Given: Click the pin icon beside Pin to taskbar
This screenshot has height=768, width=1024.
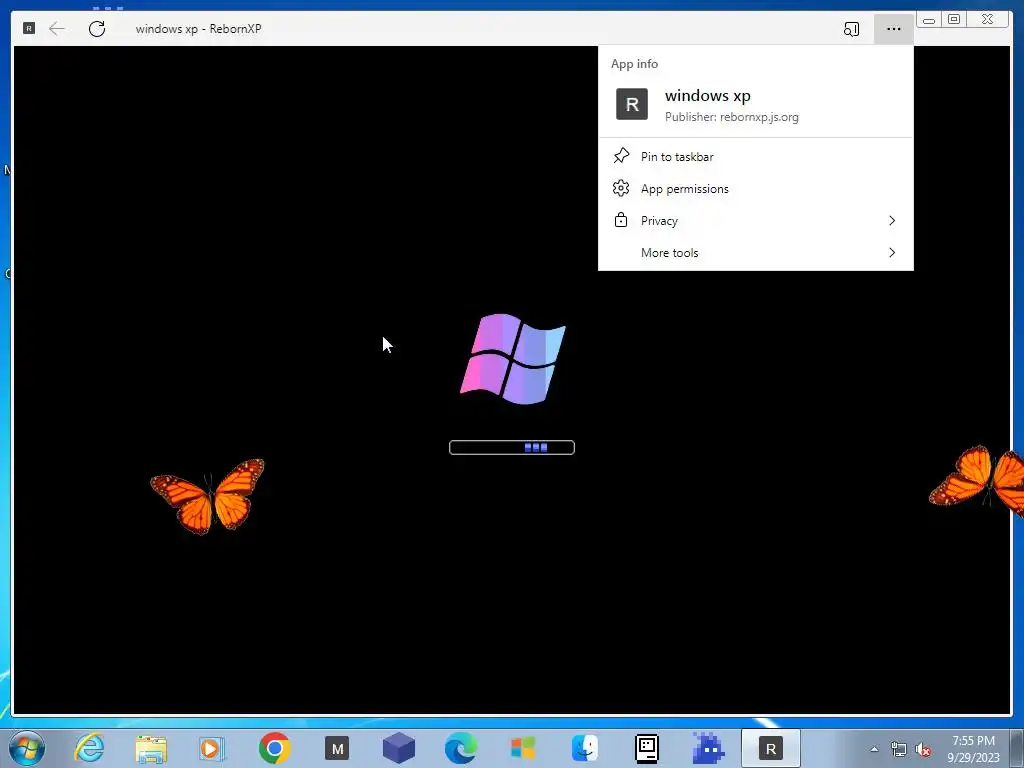Looking at the screenshot, I should pyautogui.click(x=621, y=156).
